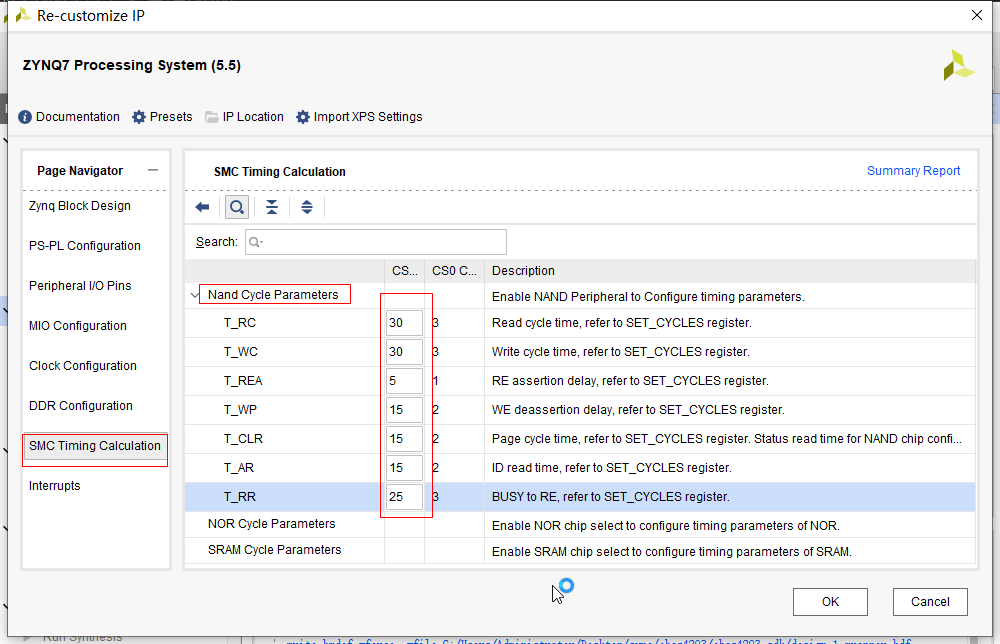Click the T_WP value field
This screenshot has width=1000, height=644.
click(404, 410)
